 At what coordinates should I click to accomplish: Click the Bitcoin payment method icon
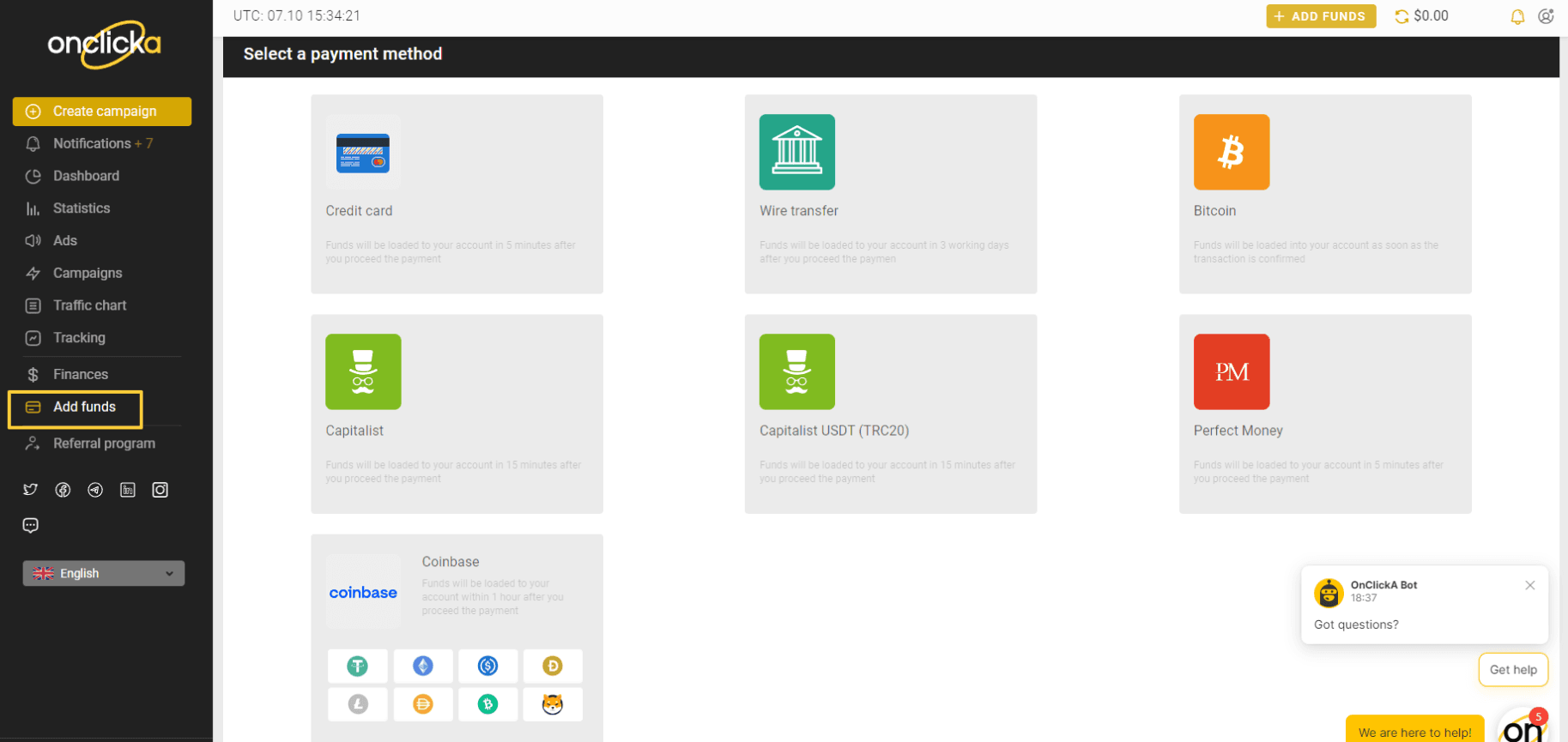[1231, 152]
